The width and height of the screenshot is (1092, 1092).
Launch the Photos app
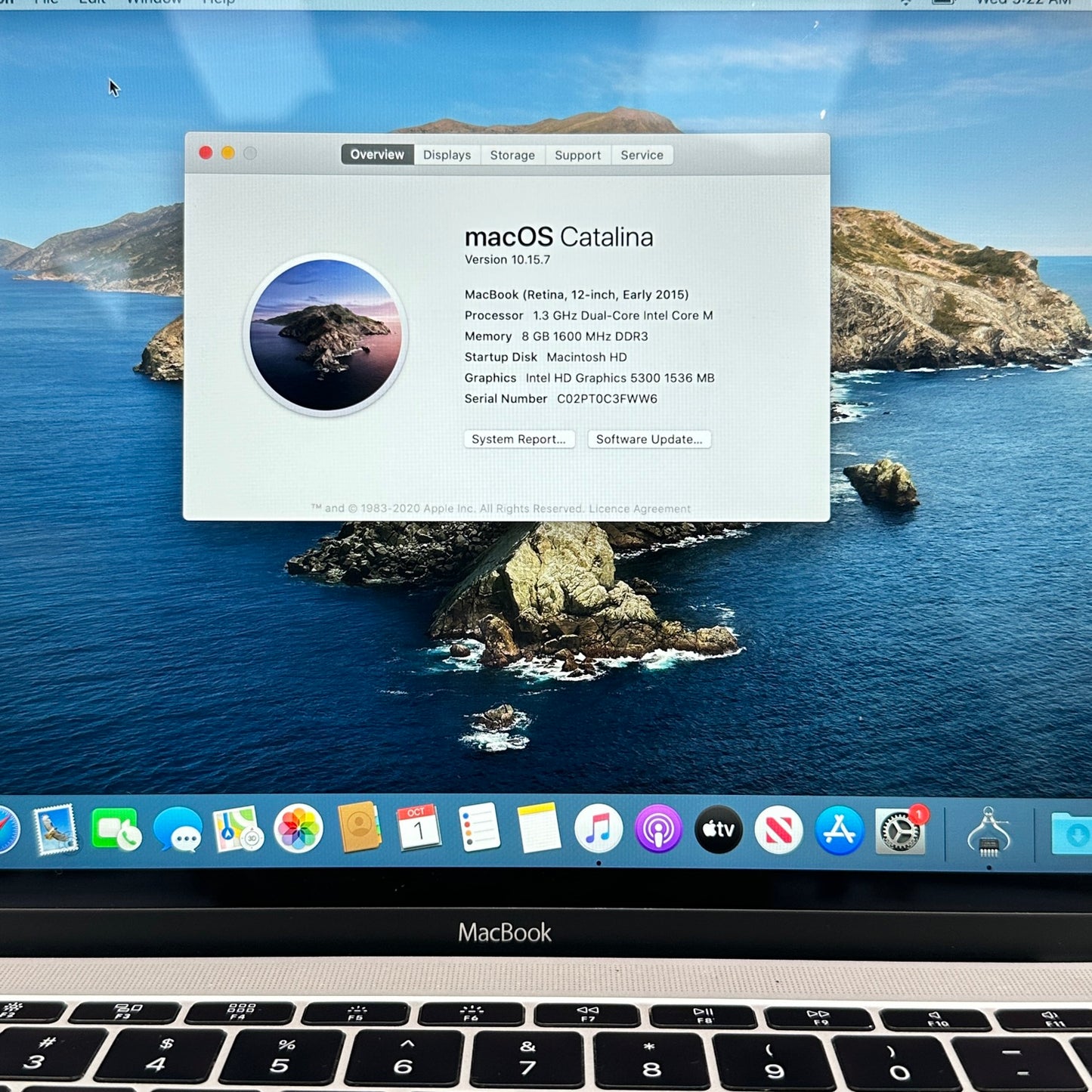(299, 830)
